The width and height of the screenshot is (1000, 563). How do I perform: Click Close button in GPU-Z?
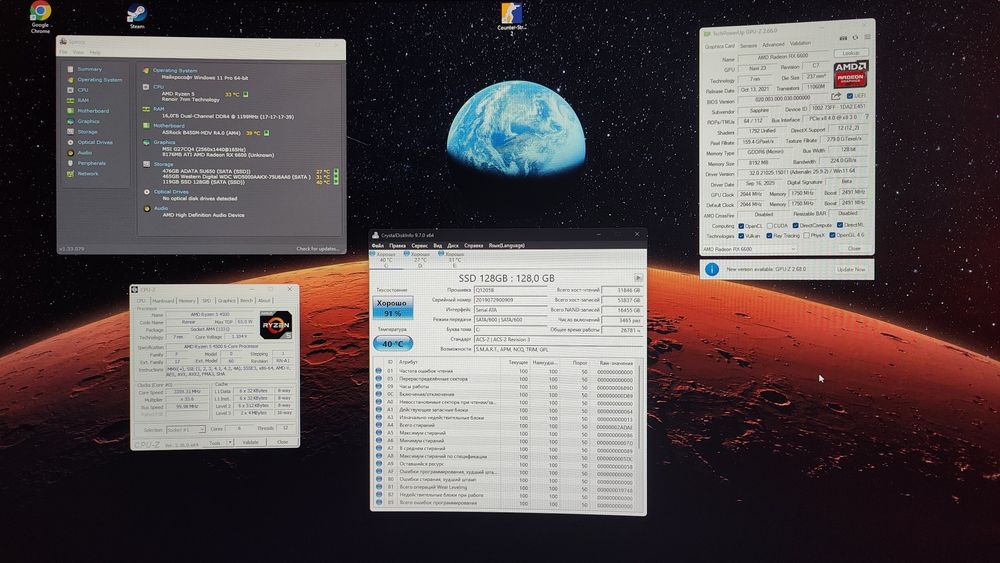854,248
